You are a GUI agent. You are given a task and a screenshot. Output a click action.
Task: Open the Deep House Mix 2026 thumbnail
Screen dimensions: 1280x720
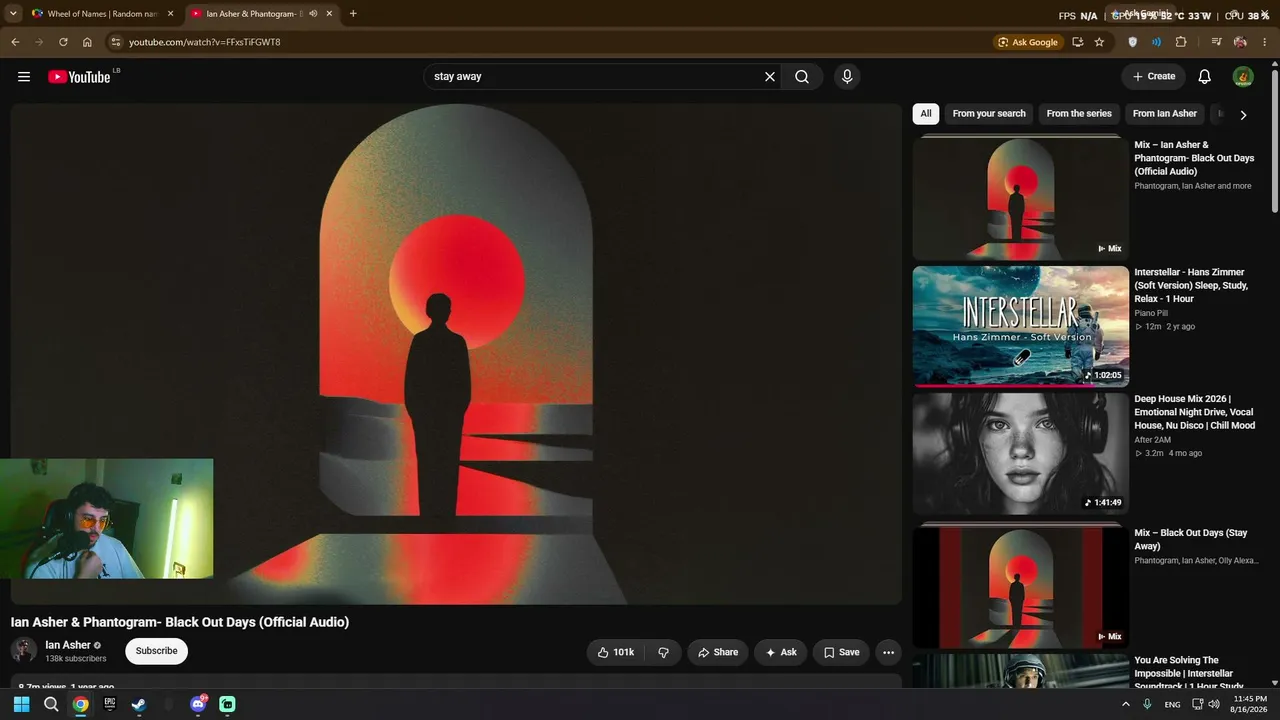[1020, 453]
